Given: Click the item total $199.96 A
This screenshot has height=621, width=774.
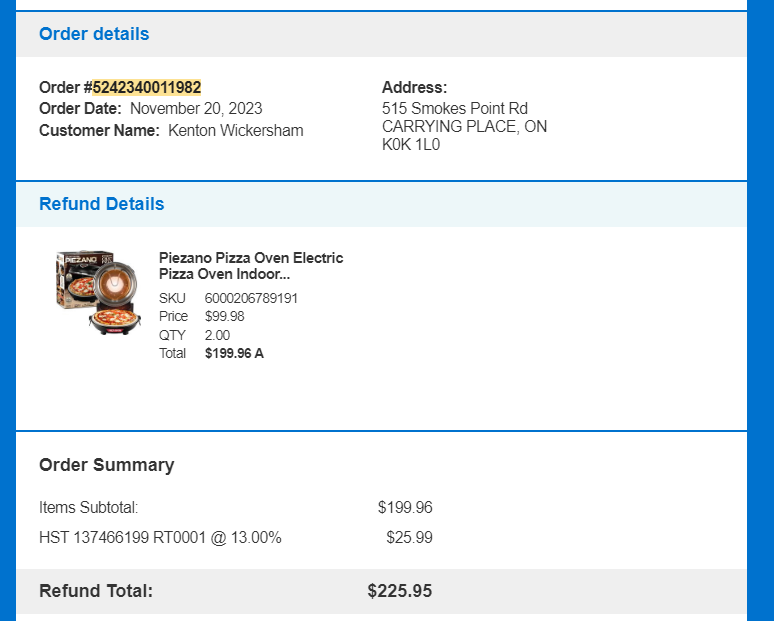Looking at the screenshot, I should (234, 353).
